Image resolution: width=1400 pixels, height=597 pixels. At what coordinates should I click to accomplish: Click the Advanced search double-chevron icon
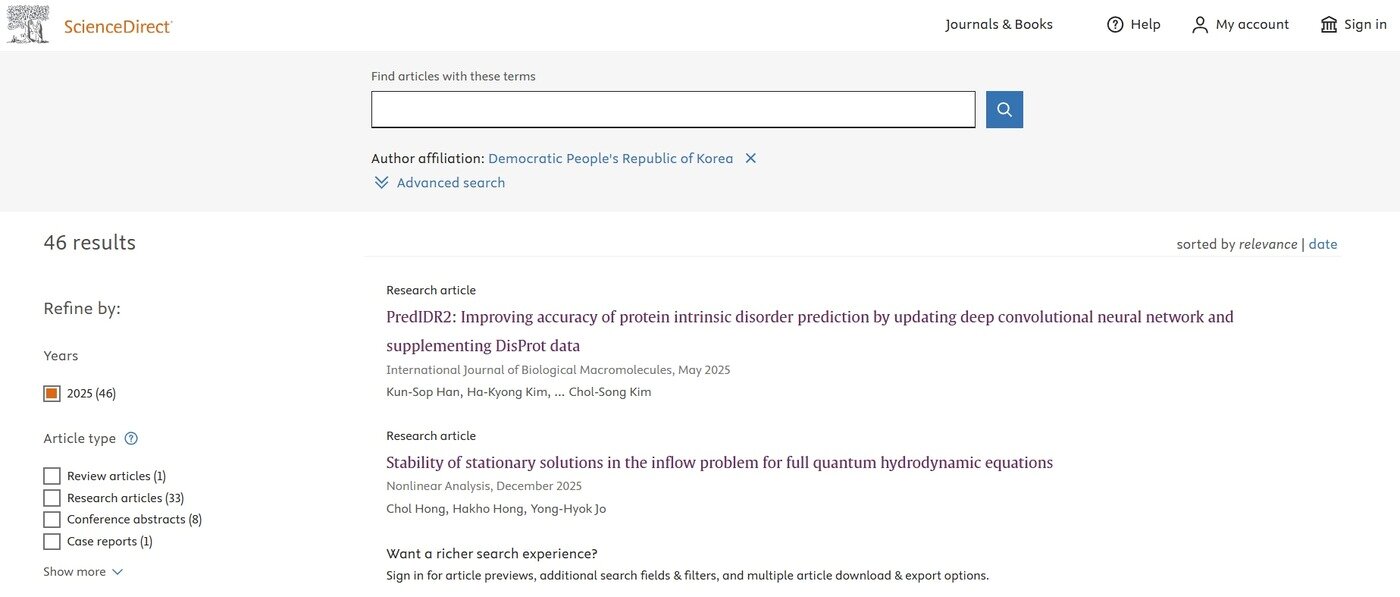coord(381,182)
